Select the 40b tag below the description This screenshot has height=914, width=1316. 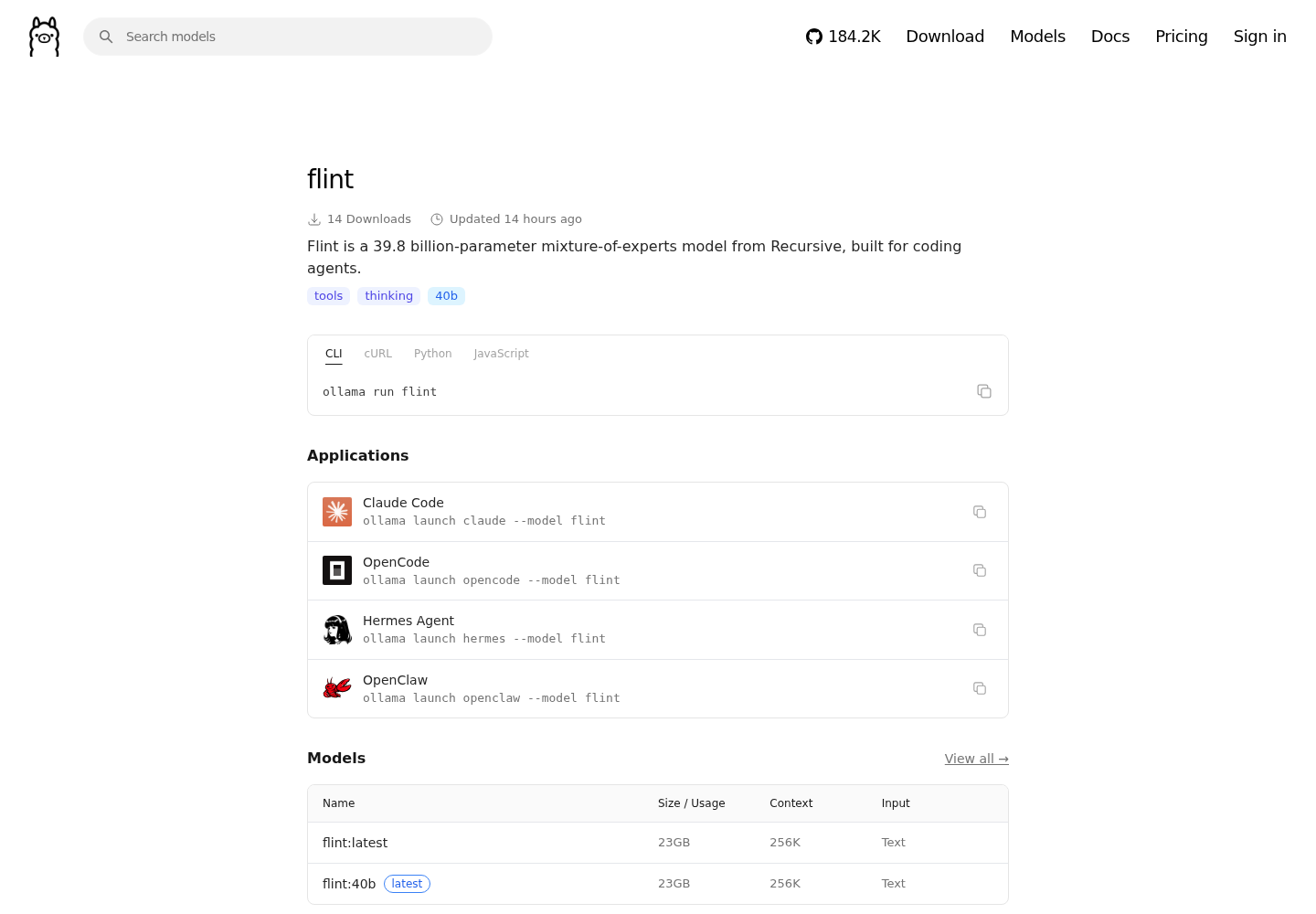(x=446, y=296)
